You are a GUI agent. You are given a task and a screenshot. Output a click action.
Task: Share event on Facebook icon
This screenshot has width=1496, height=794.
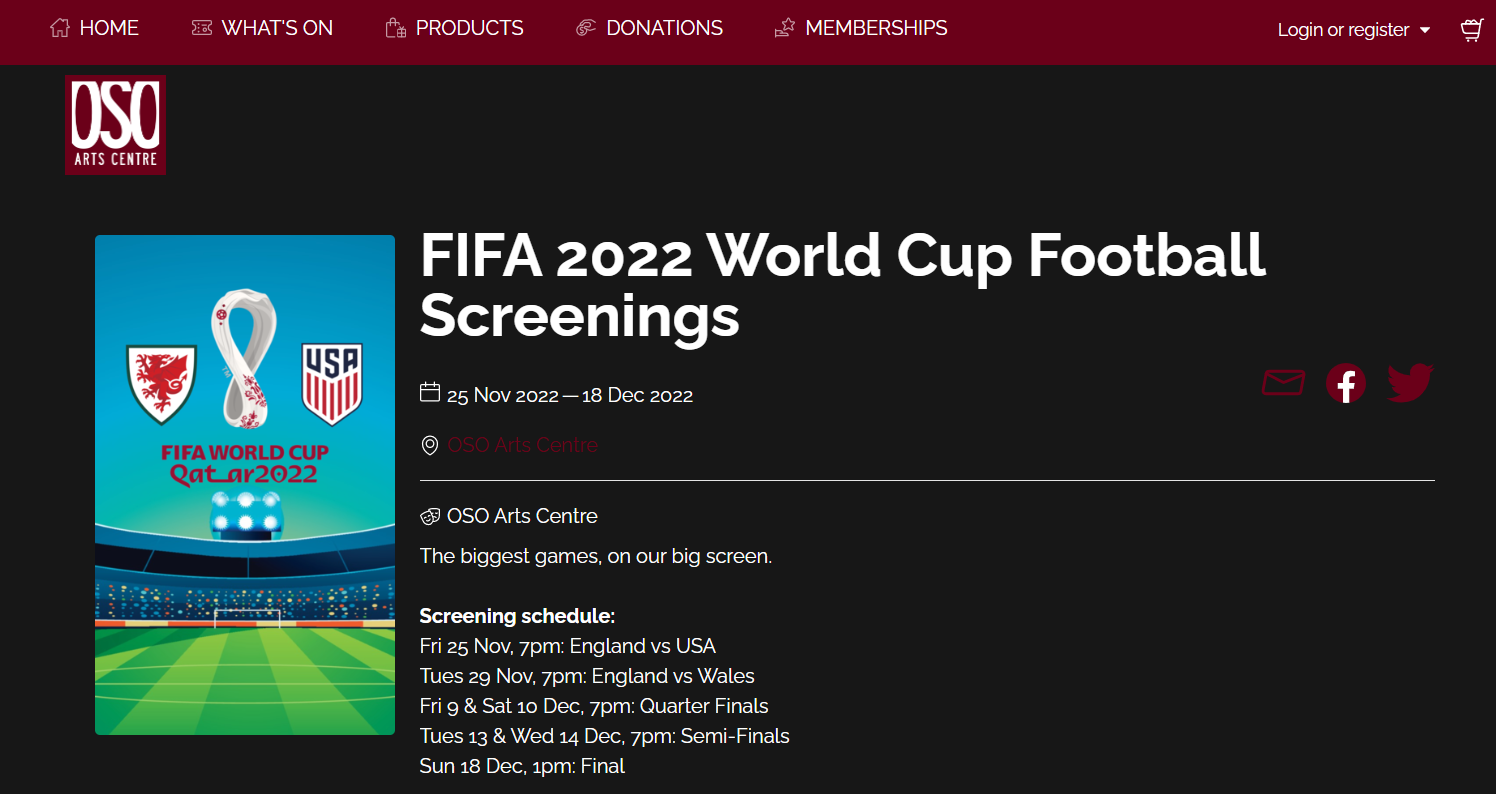click(x=1346, y=384)
